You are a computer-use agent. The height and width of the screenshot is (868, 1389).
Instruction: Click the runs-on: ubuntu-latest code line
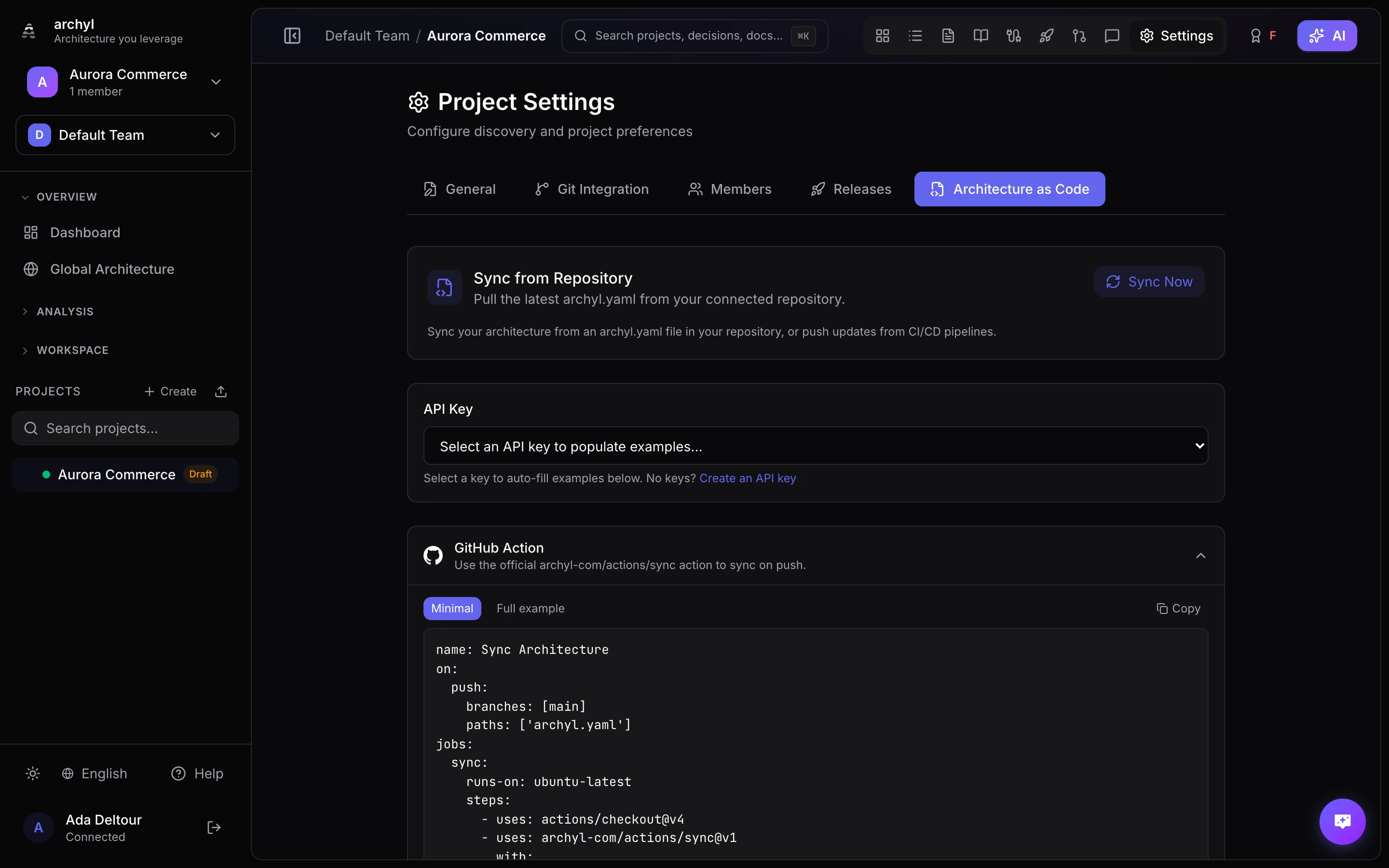pos(549,782)
